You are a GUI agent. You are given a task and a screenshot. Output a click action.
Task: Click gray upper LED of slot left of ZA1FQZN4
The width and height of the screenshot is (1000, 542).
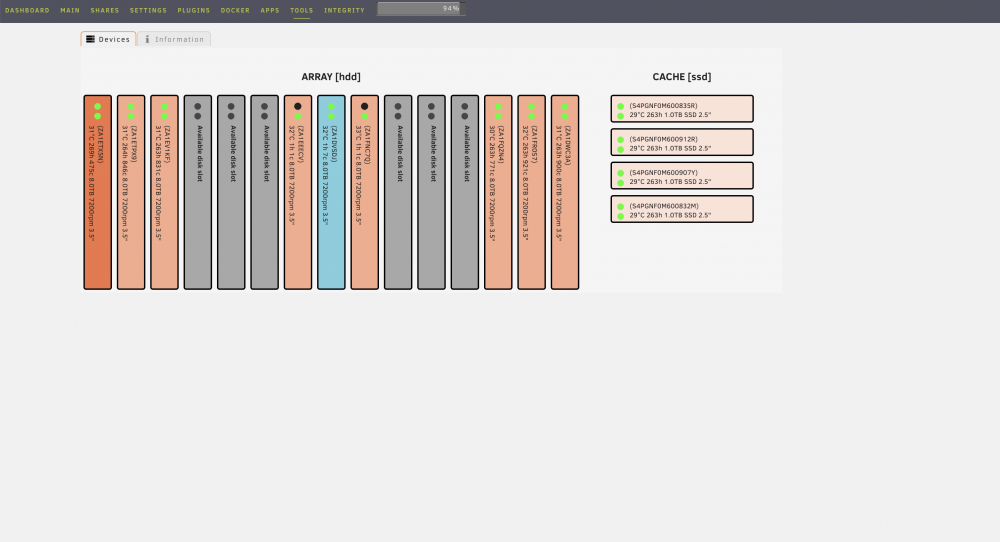(x=465, y=106)
